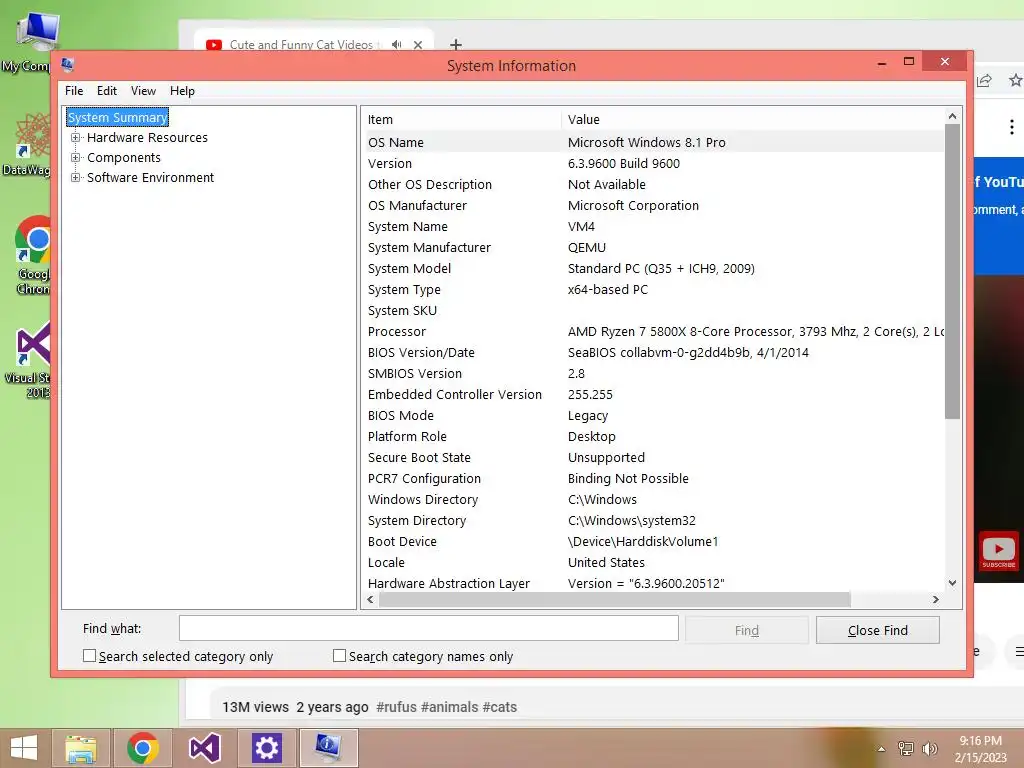Select the Processor row
Viewport: 1024px width, 768px height.
coord(653,331)
